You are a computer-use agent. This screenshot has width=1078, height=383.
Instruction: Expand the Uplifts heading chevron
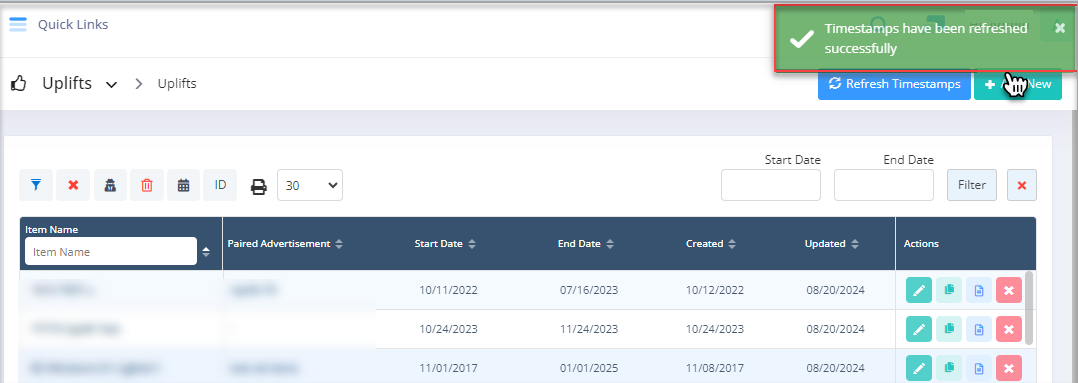click(111, 85)
